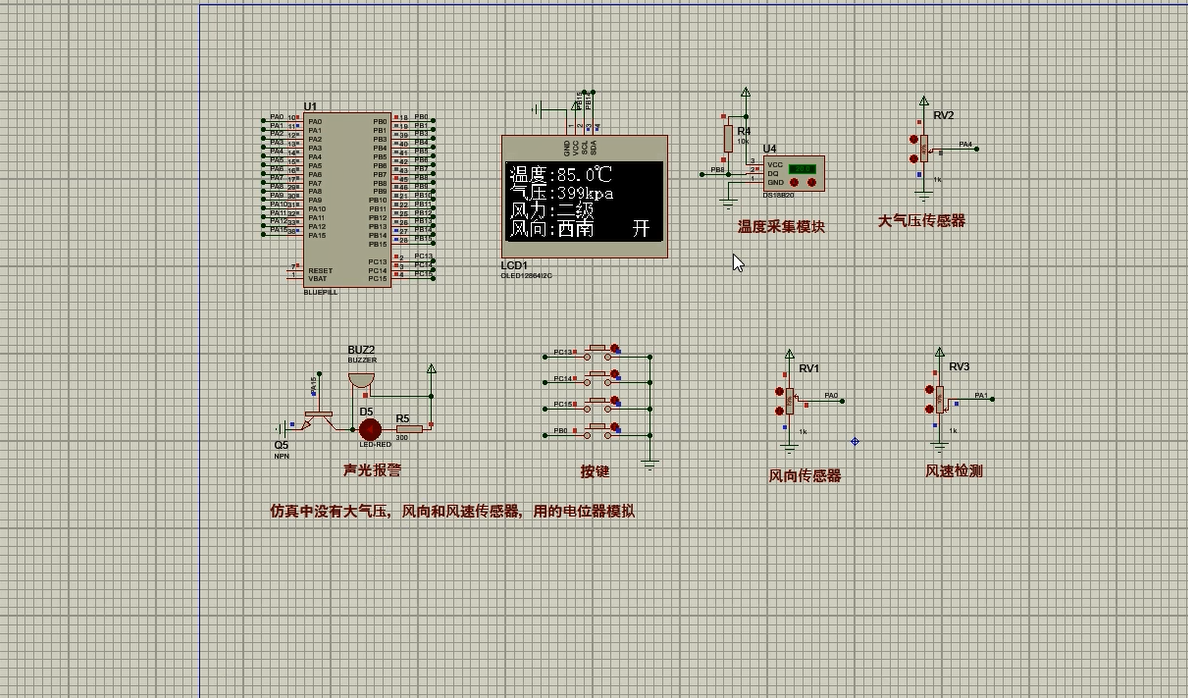The height and width of the screenshot is (698, 1188).
Task: Select the red LED D5
Action: coord(370,428)
